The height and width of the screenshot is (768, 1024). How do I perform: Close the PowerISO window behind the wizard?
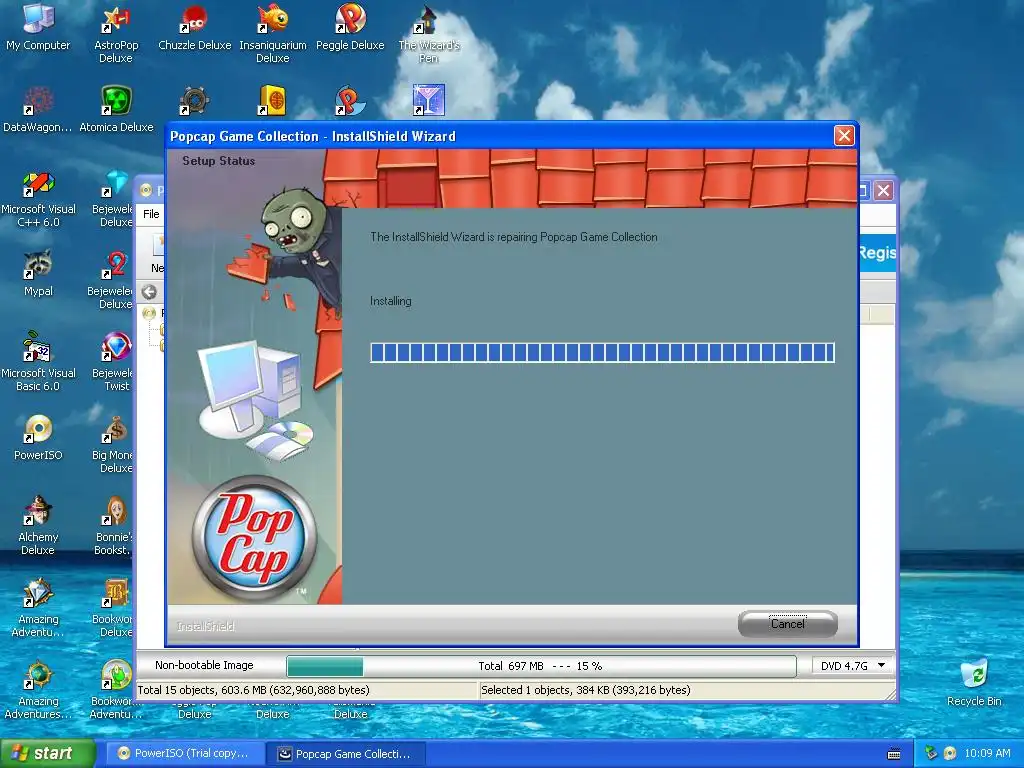point(884,191)
